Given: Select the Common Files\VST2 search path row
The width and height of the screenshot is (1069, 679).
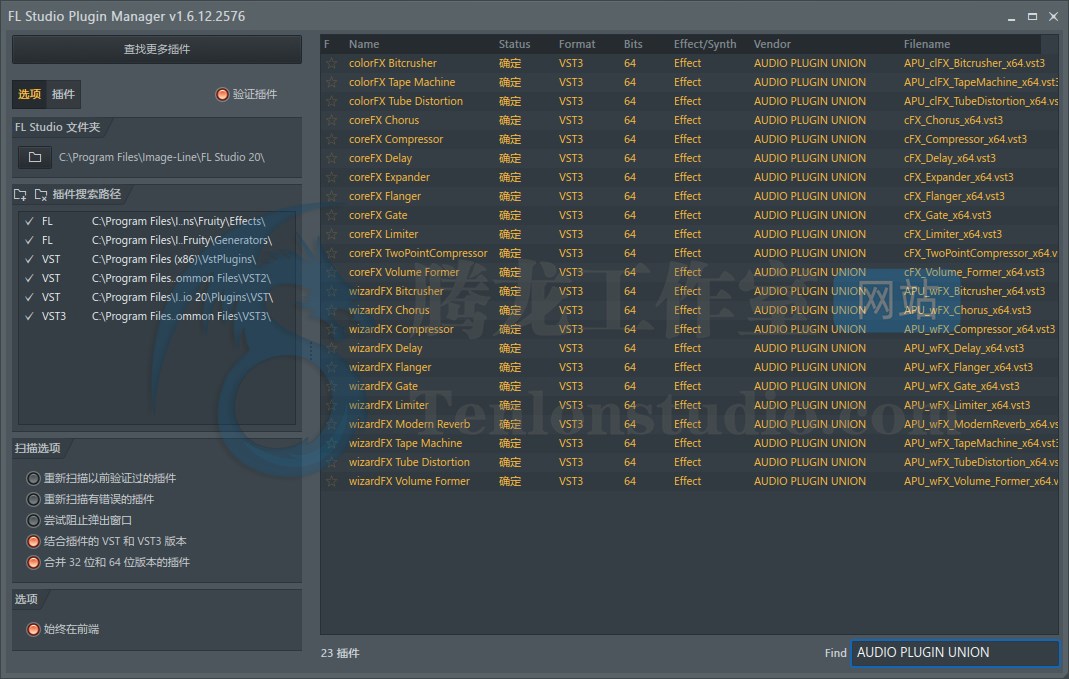Looking at the screenshot, I should [157, 279].
